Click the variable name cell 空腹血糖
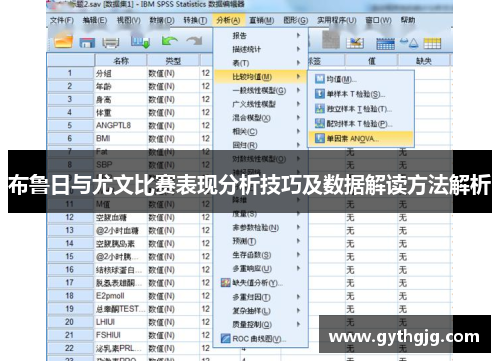 pyautogui.click(x=121, y=217)
